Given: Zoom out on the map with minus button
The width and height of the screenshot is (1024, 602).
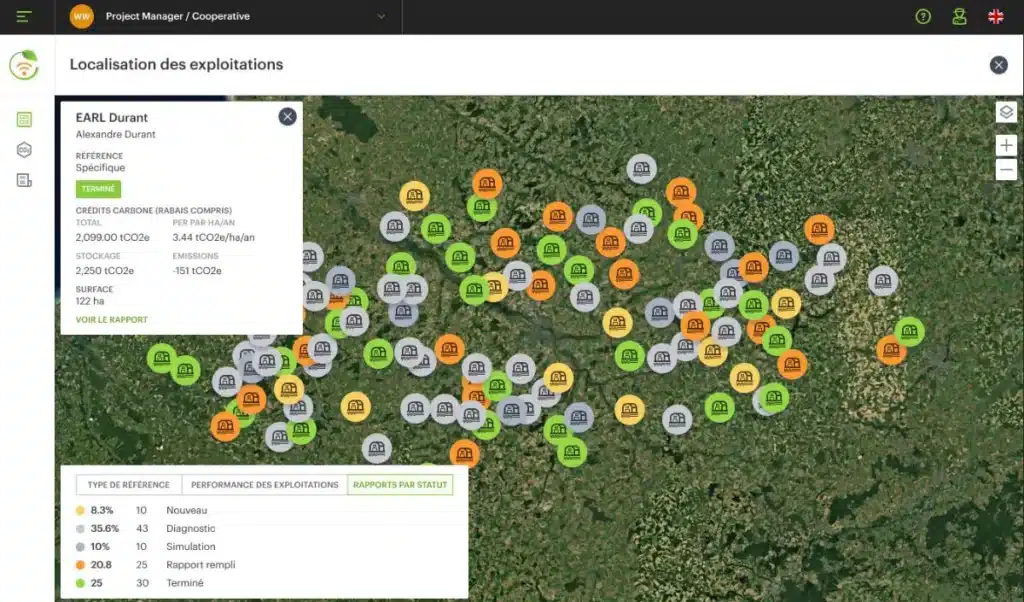Looking at the screenshot, I should pos(1006,170).
